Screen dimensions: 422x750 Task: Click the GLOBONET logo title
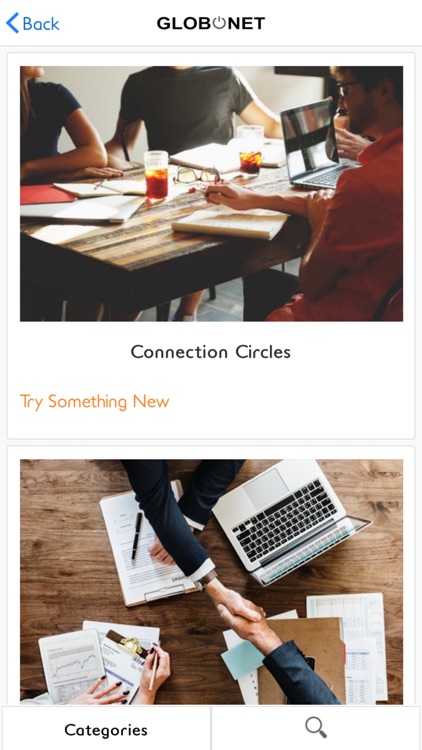click(x=211, y=23)
